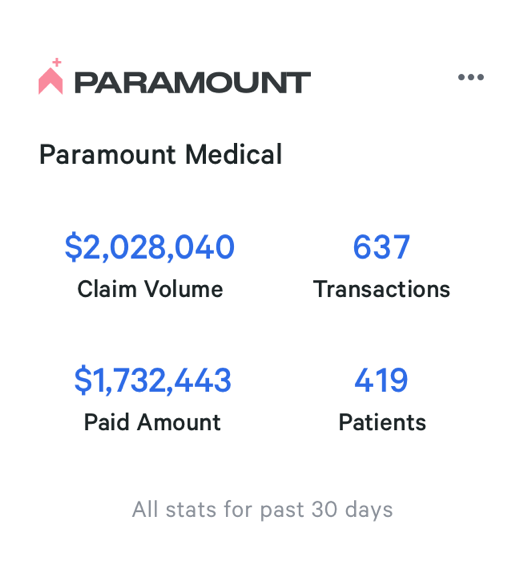View the 637 transactions count

(381, 247)
